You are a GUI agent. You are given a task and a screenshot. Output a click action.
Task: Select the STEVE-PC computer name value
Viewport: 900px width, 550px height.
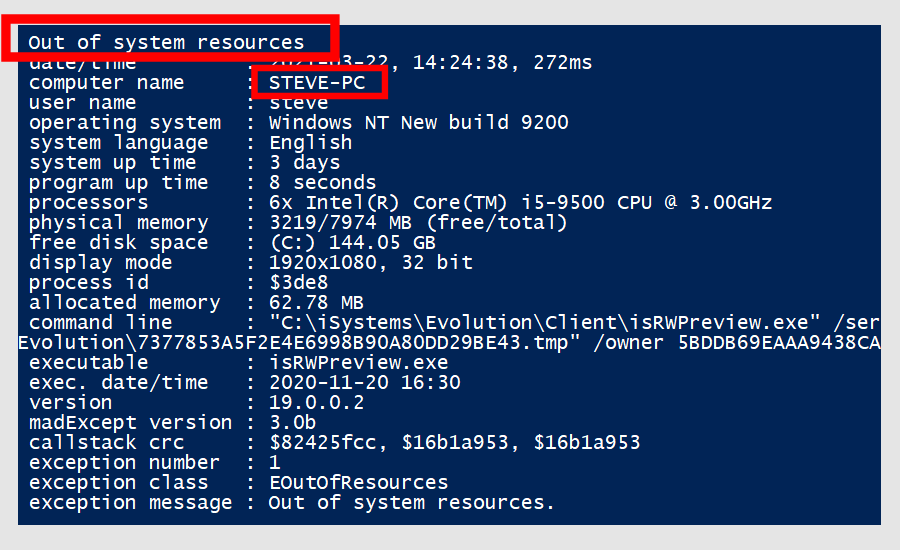coord(317,83)
